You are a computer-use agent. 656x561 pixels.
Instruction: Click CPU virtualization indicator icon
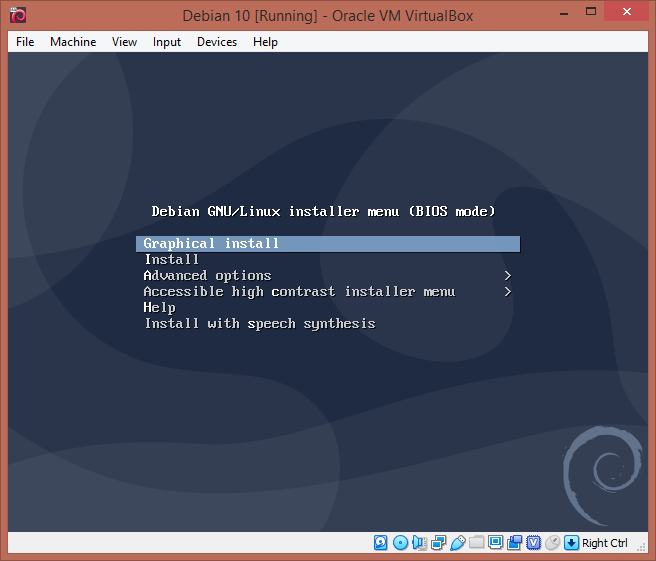(533, 543)
